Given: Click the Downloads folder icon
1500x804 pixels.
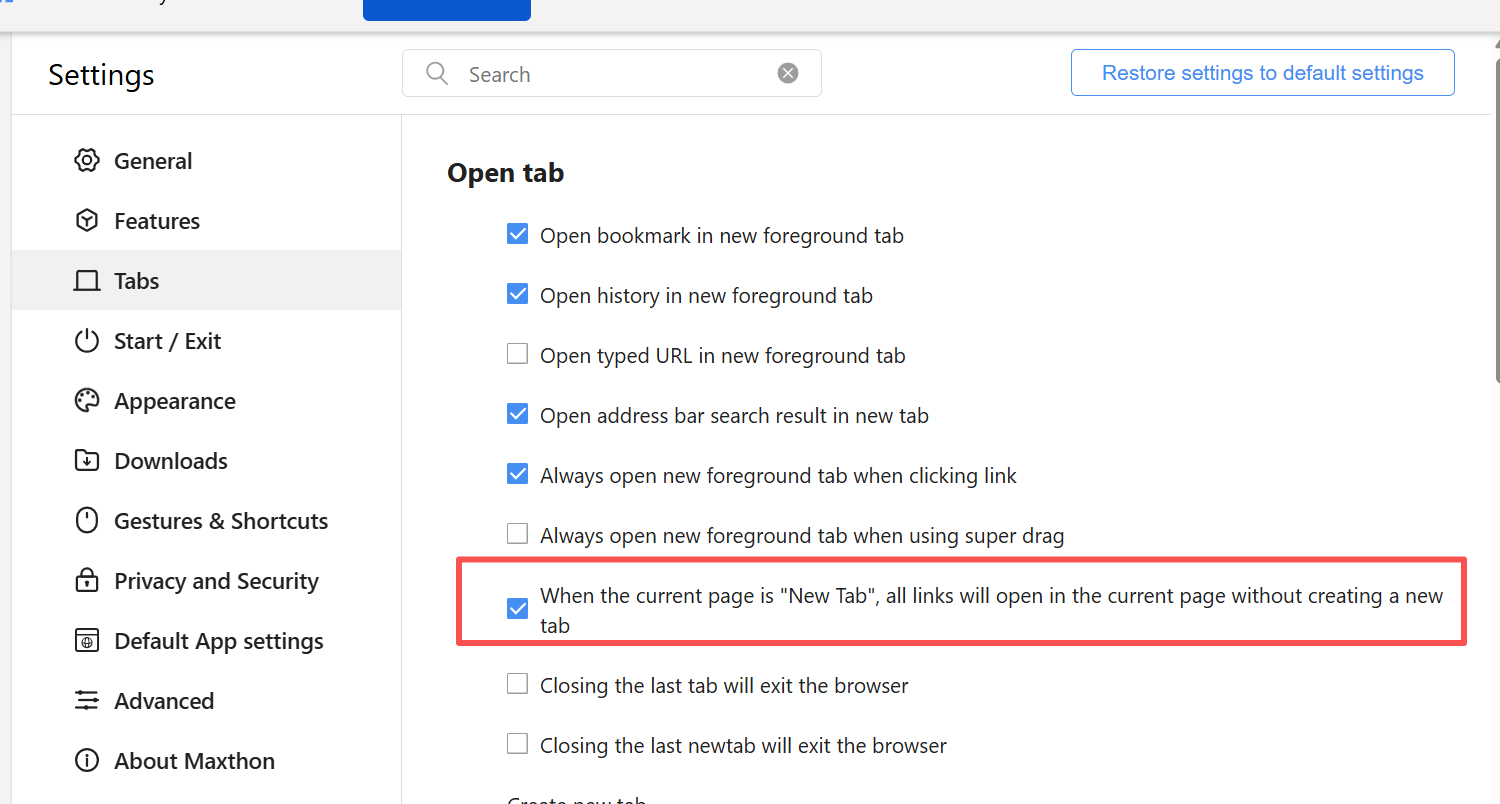Looking at the screenshot, I should point(87,461).
